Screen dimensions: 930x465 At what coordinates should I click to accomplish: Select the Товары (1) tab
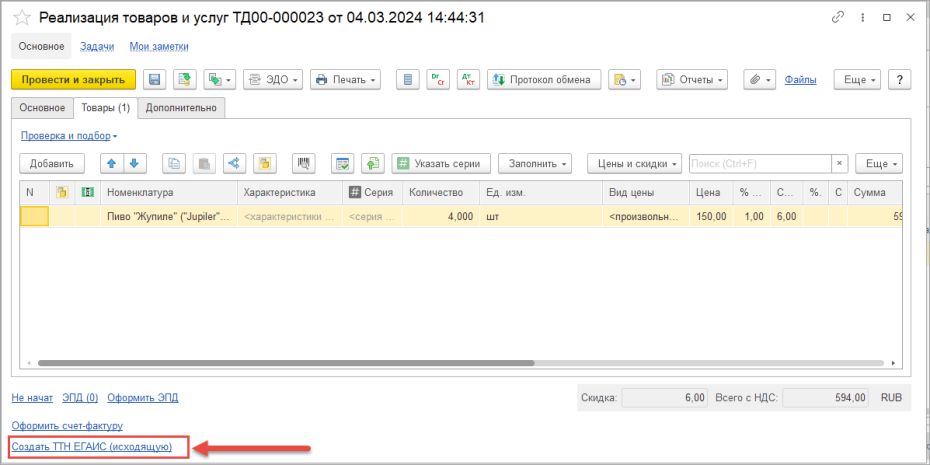pos(105,108)
